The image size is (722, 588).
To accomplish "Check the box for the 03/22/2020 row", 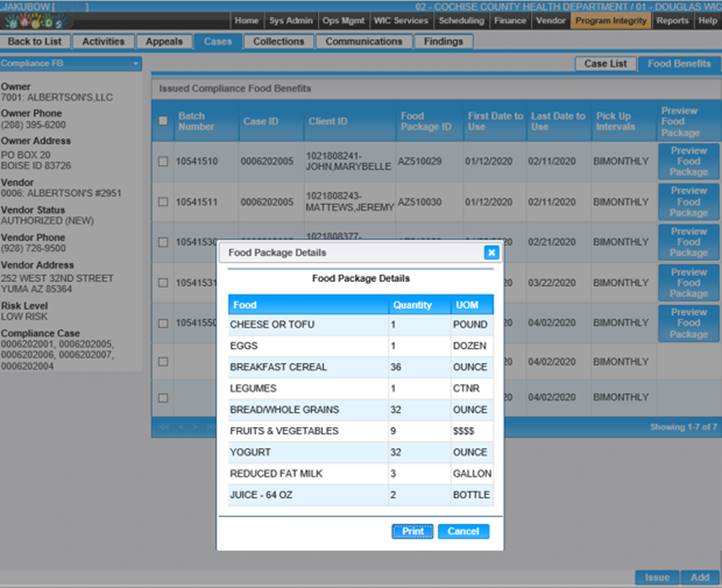I will pos(163,283).
